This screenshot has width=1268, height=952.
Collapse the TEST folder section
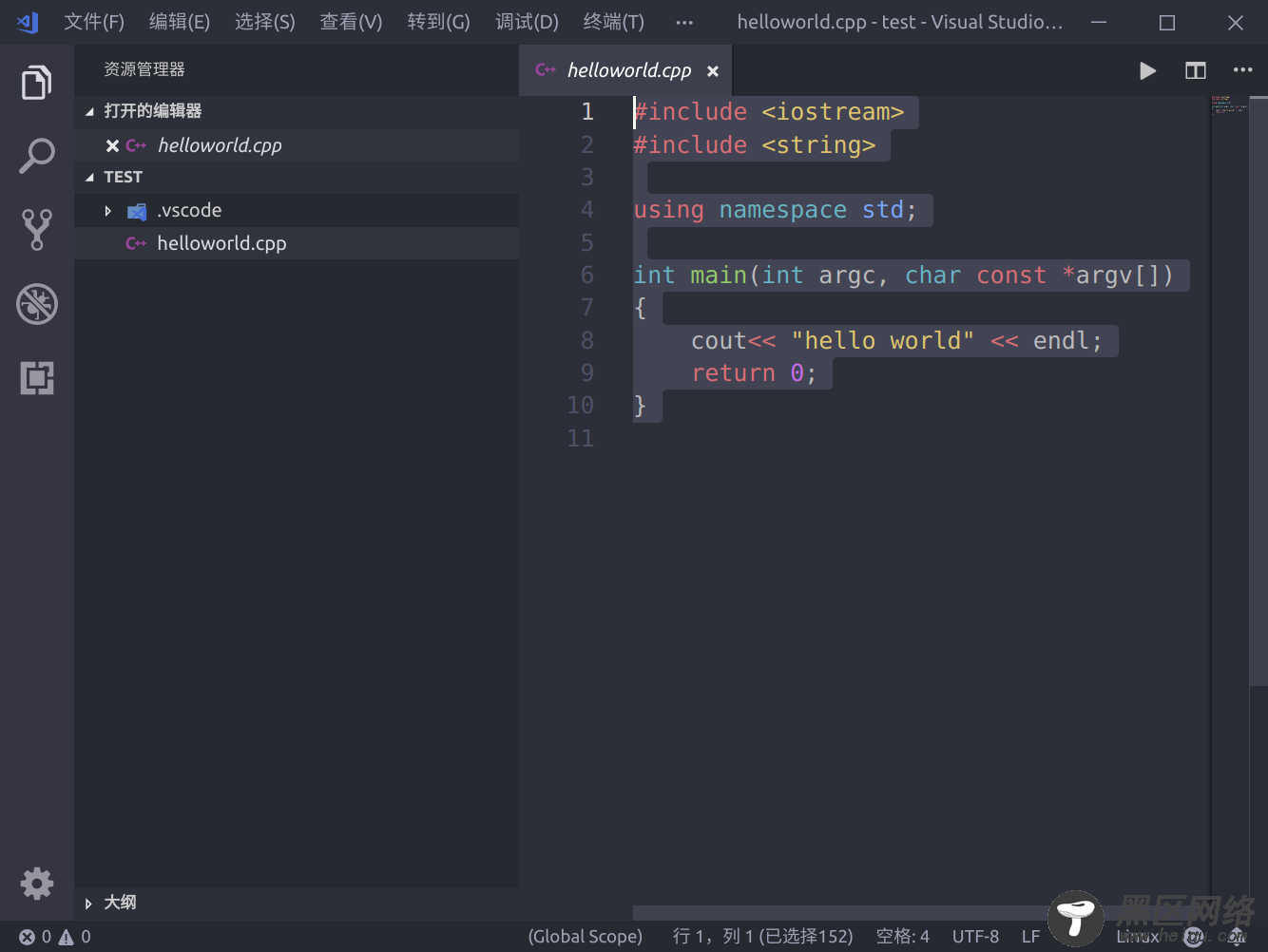click(89, 178)
